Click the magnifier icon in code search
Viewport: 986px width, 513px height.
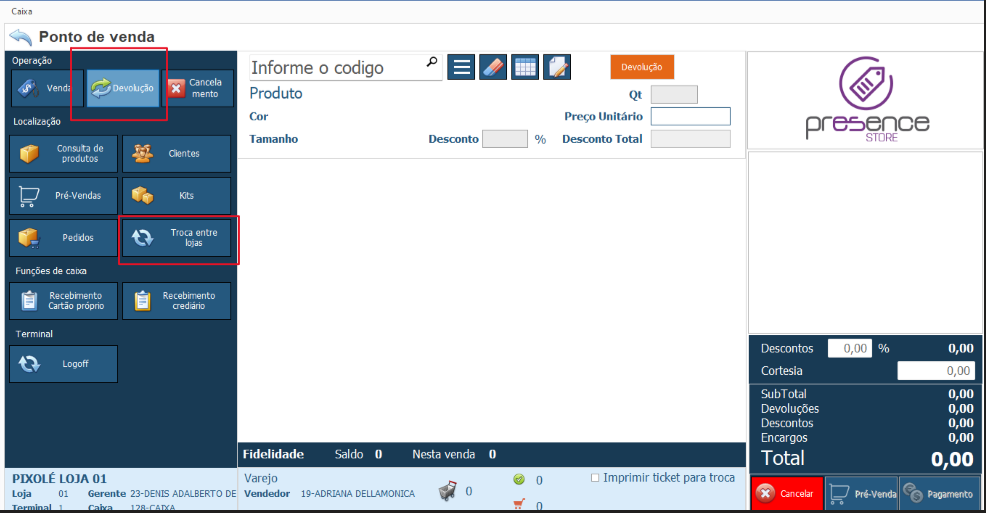coord(432,63)
